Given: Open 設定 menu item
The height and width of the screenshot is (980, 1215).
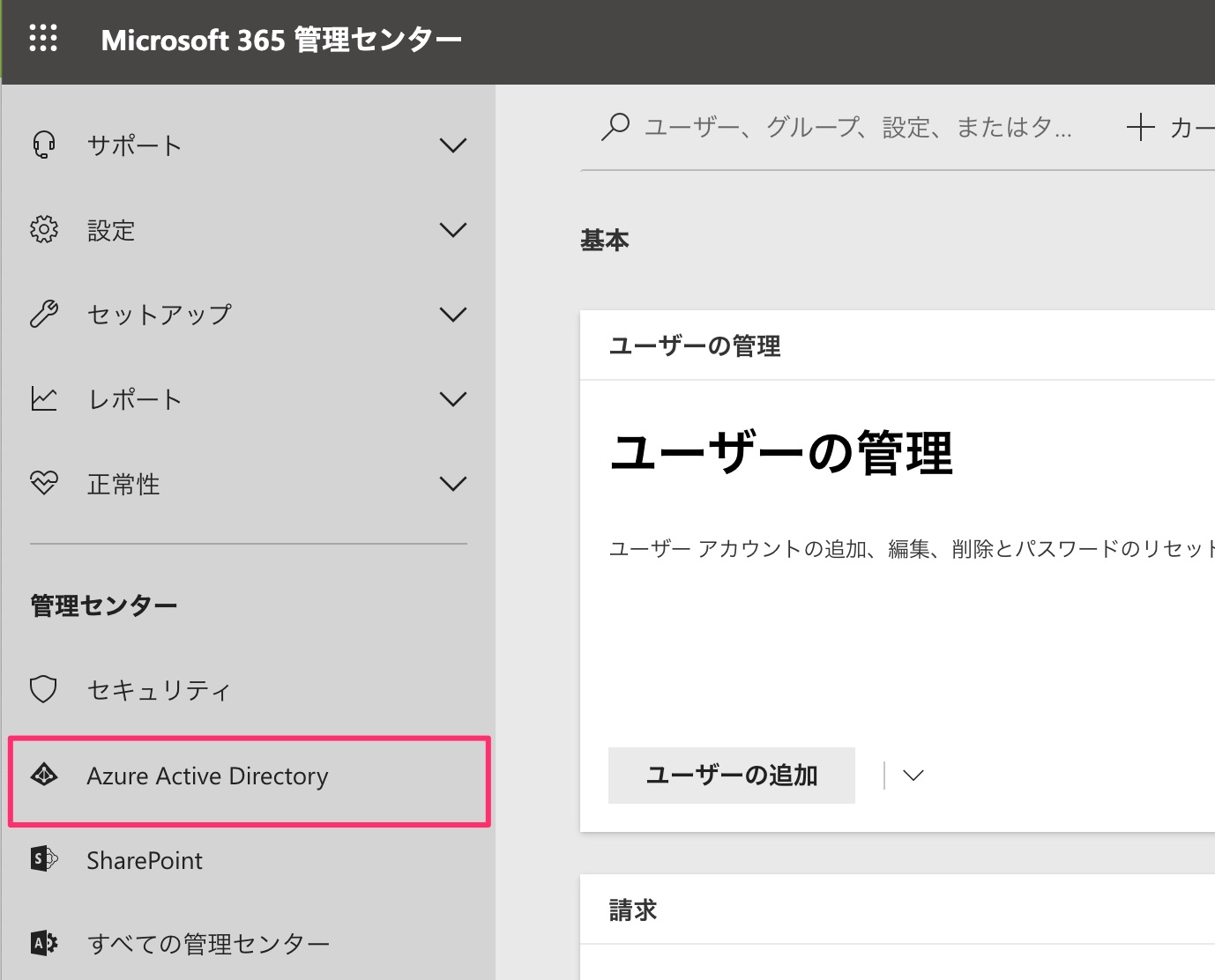Looking at the screenshot, I should tap(248, 230).
